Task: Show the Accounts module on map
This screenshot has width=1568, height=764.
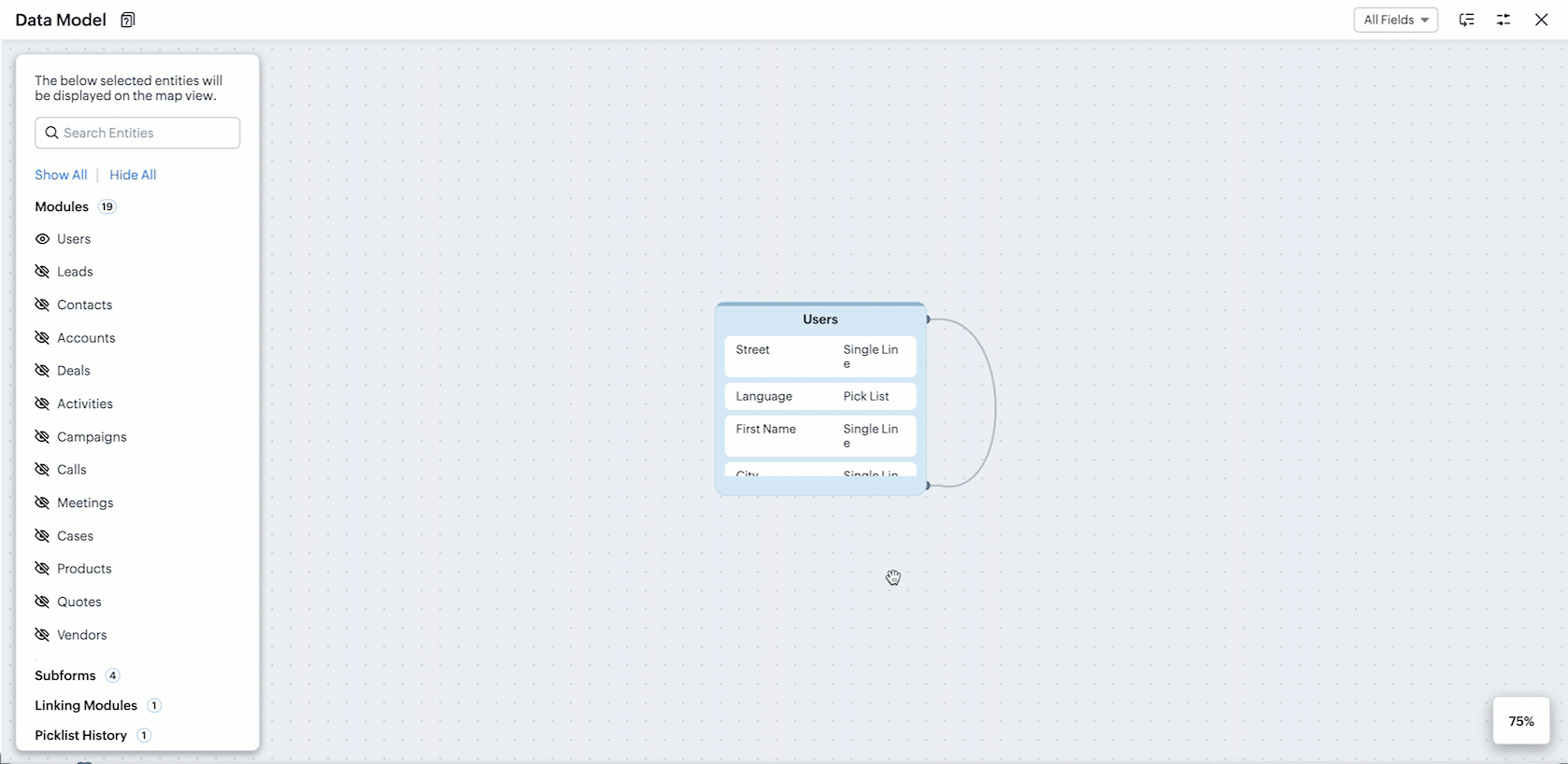Action: 42,338
